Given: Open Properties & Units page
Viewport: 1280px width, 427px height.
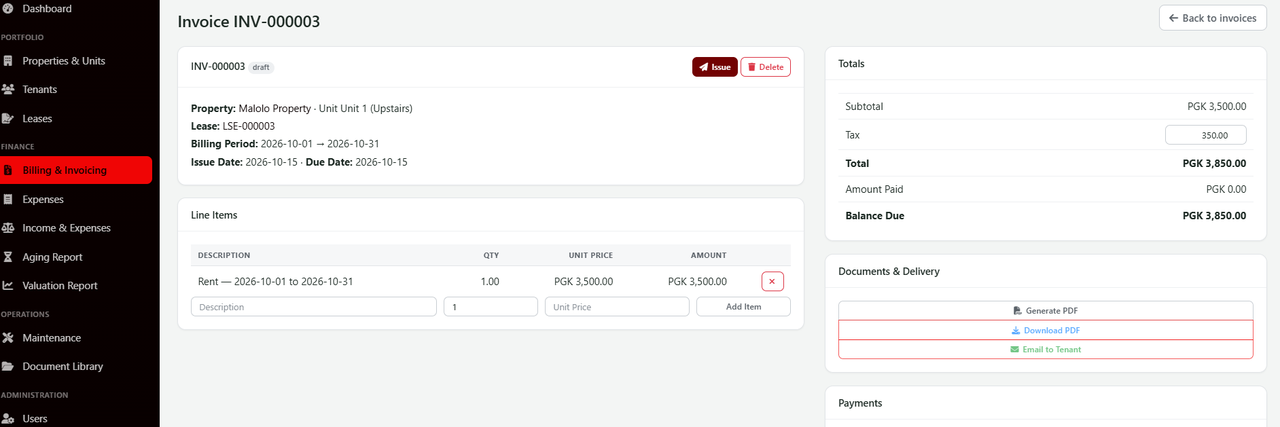Looking at the screenshot, I should [76, 61].
